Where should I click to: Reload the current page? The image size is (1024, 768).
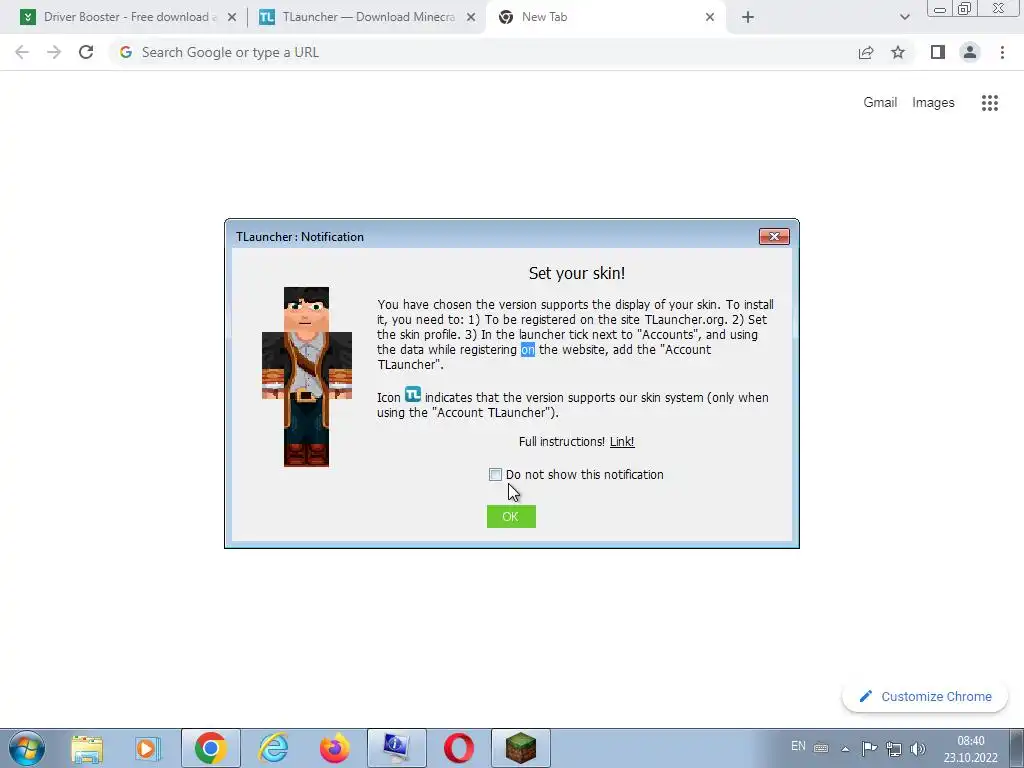pyautogui.click(x=86, y=52)
